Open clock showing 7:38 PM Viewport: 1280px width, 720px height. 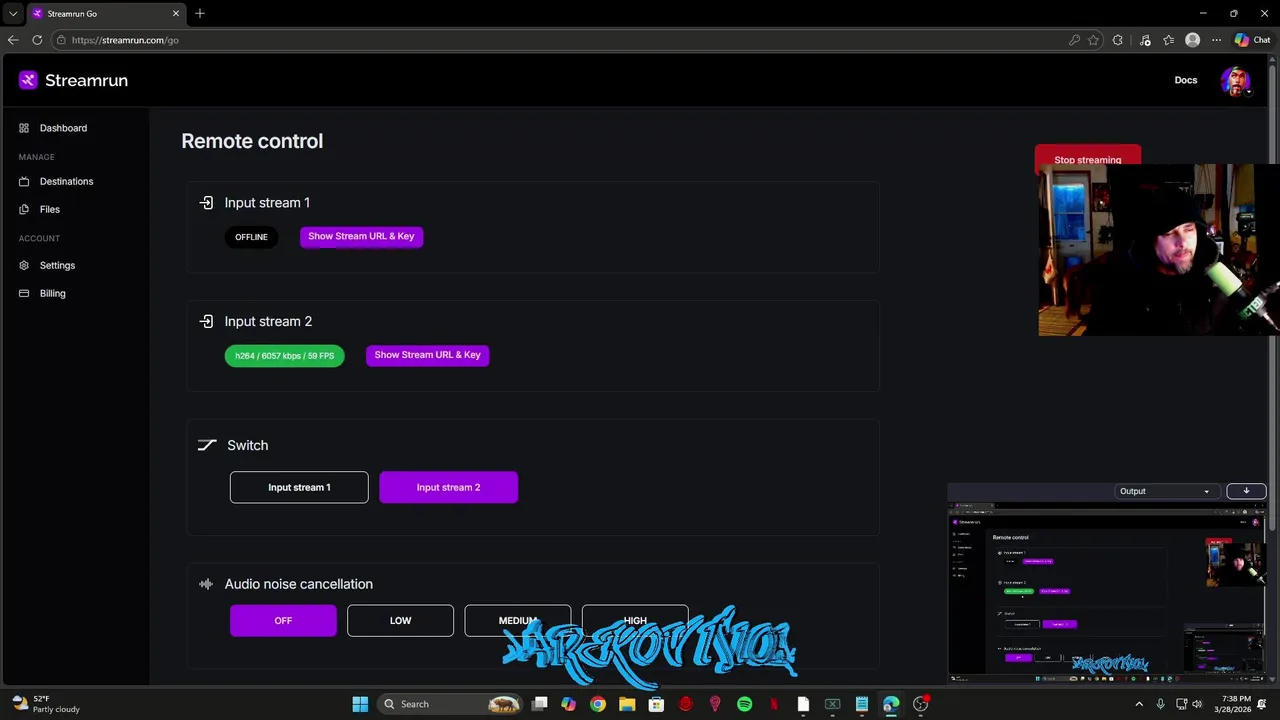[x=1235, y=704]
